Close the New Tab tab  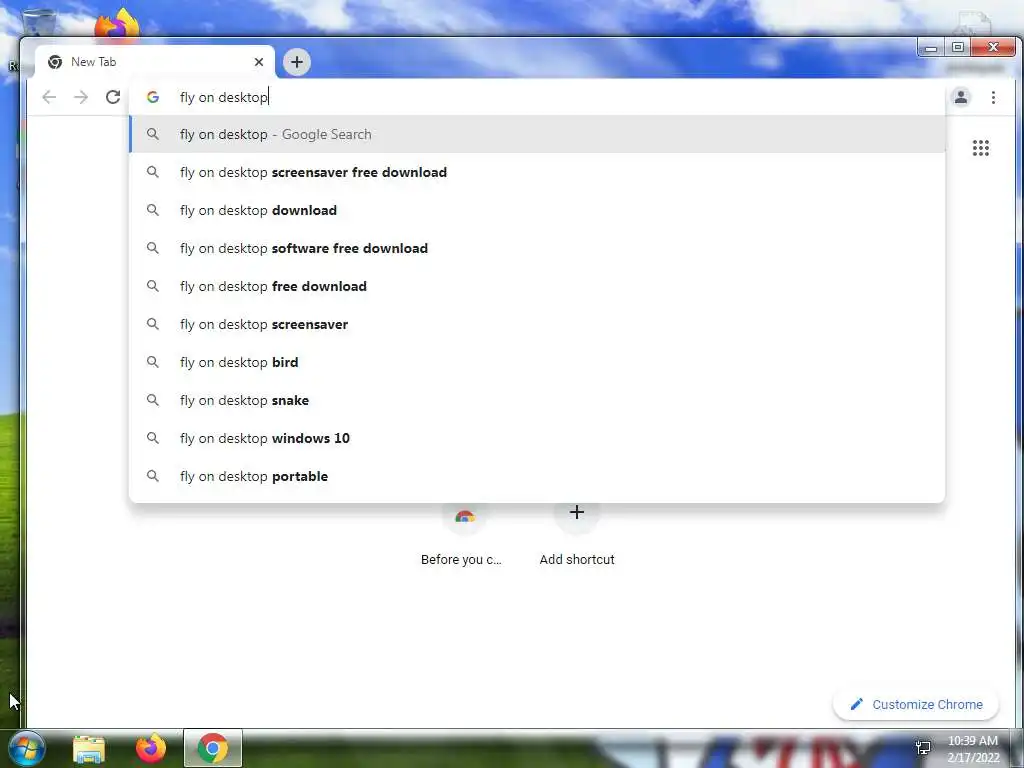[259, 62]
